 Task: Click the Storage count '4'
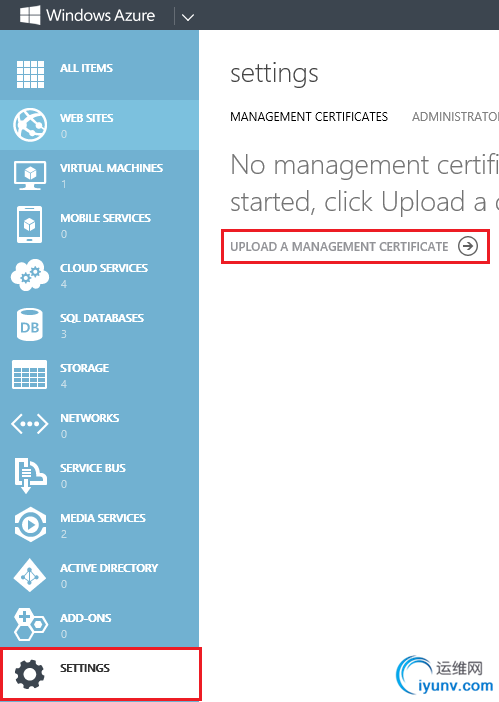point(64,384)
